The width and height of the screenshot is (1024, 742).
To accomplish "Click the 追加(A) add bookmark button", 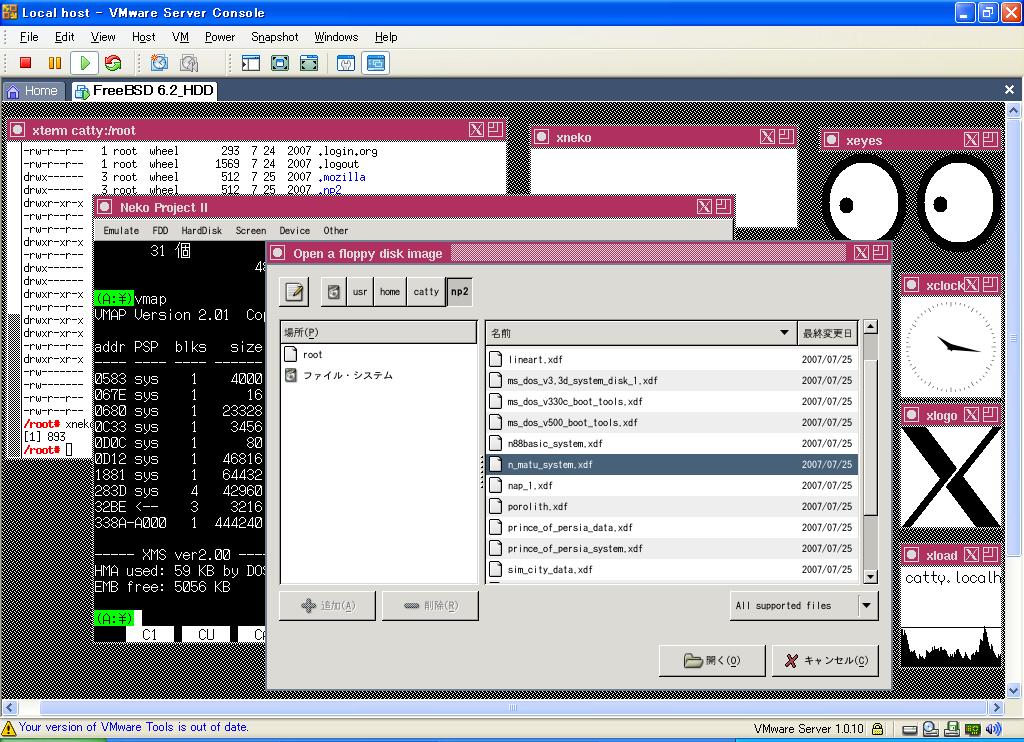I will pos(327,605).
